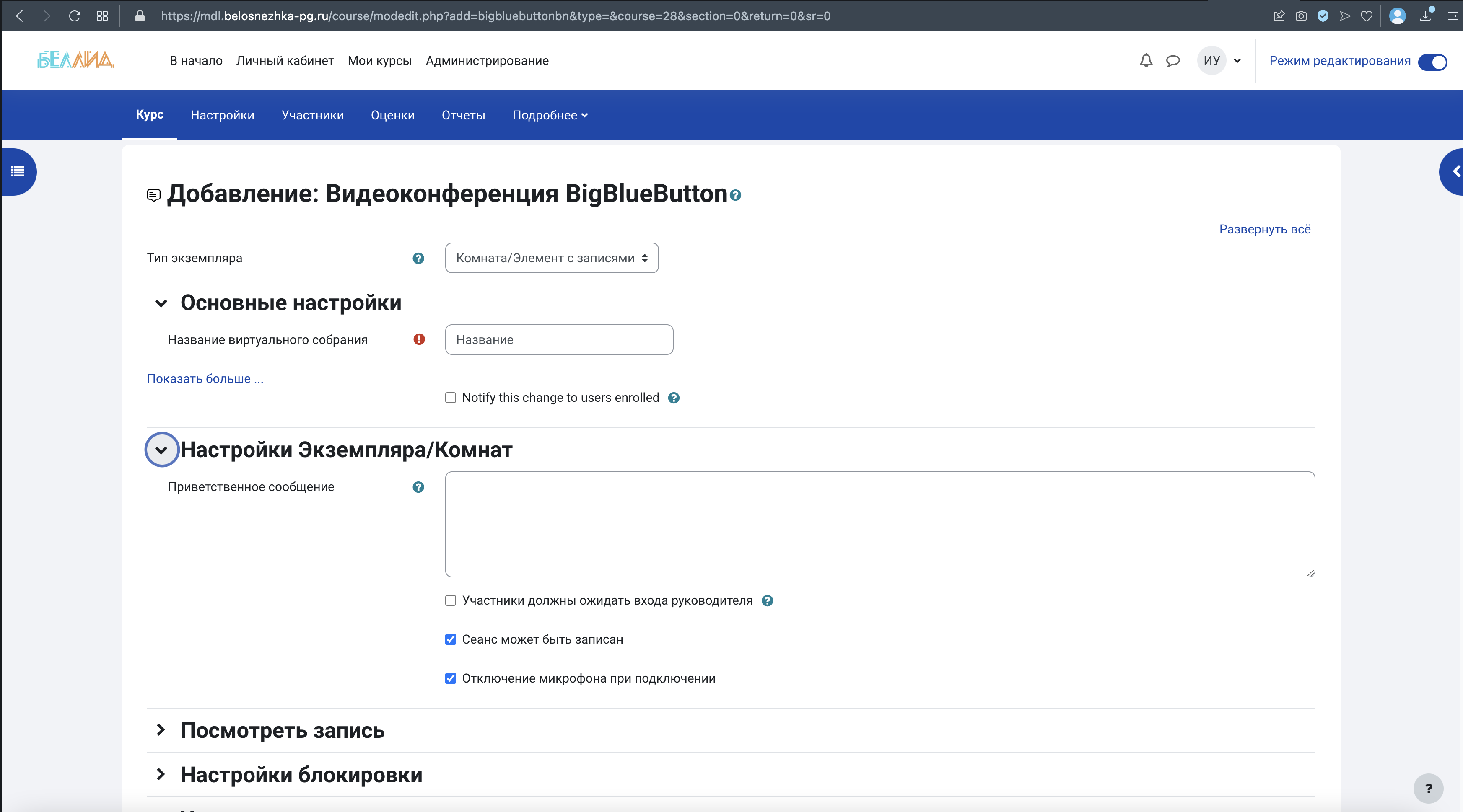Click help icon beside Приветственное сообщение
Screen dimensions: 1463x812
[418, 487]
